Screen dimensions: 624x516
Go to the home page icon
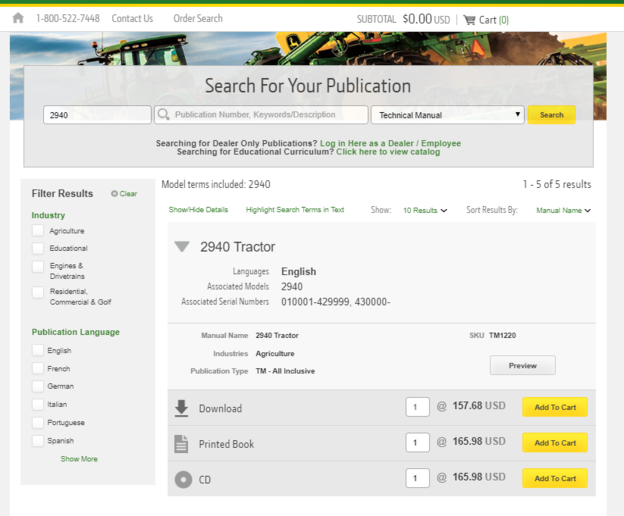pos(18,18)
